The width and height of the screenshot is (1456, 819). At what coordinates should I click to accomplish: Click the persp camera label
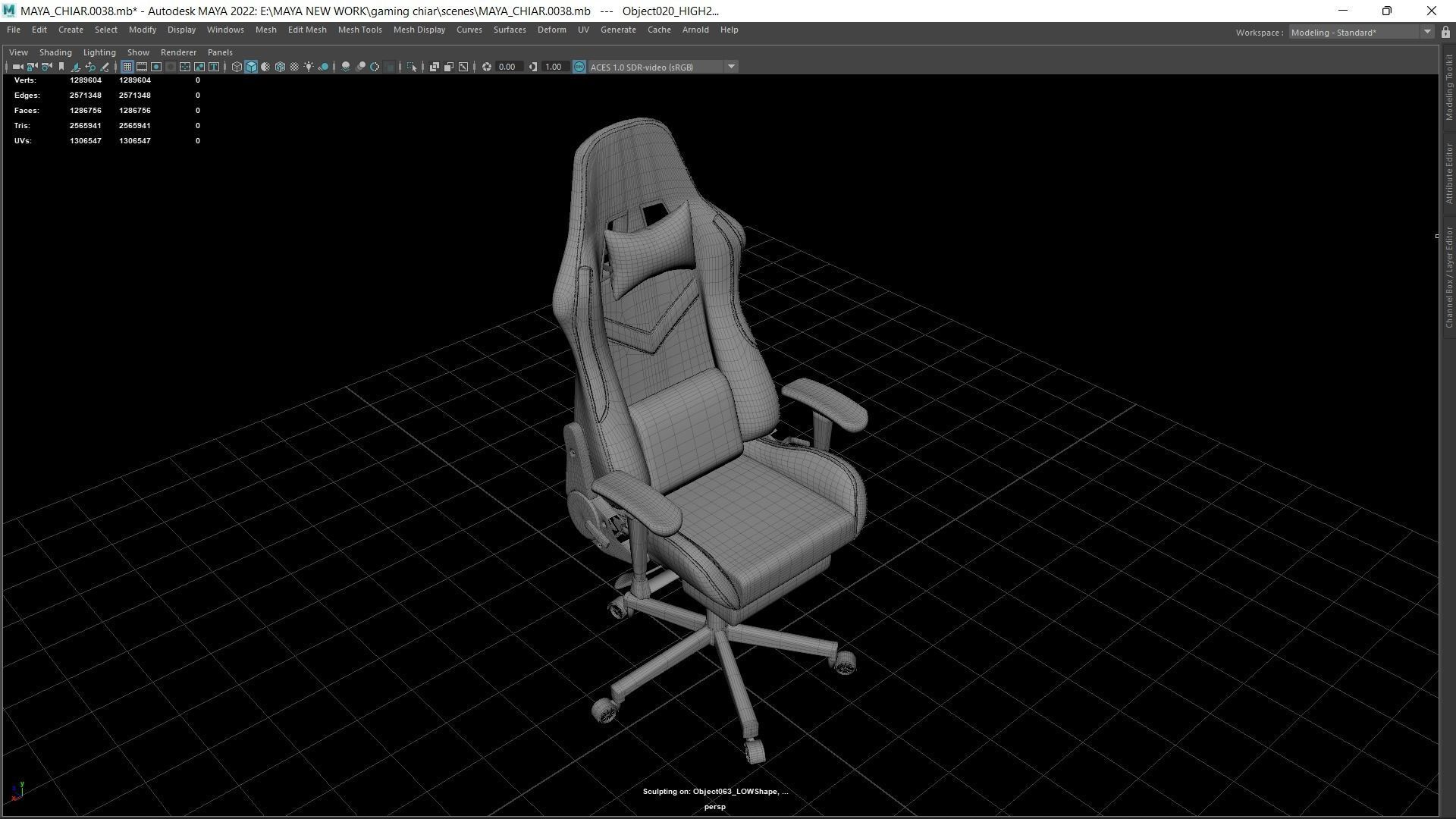(x=714, y=807)
